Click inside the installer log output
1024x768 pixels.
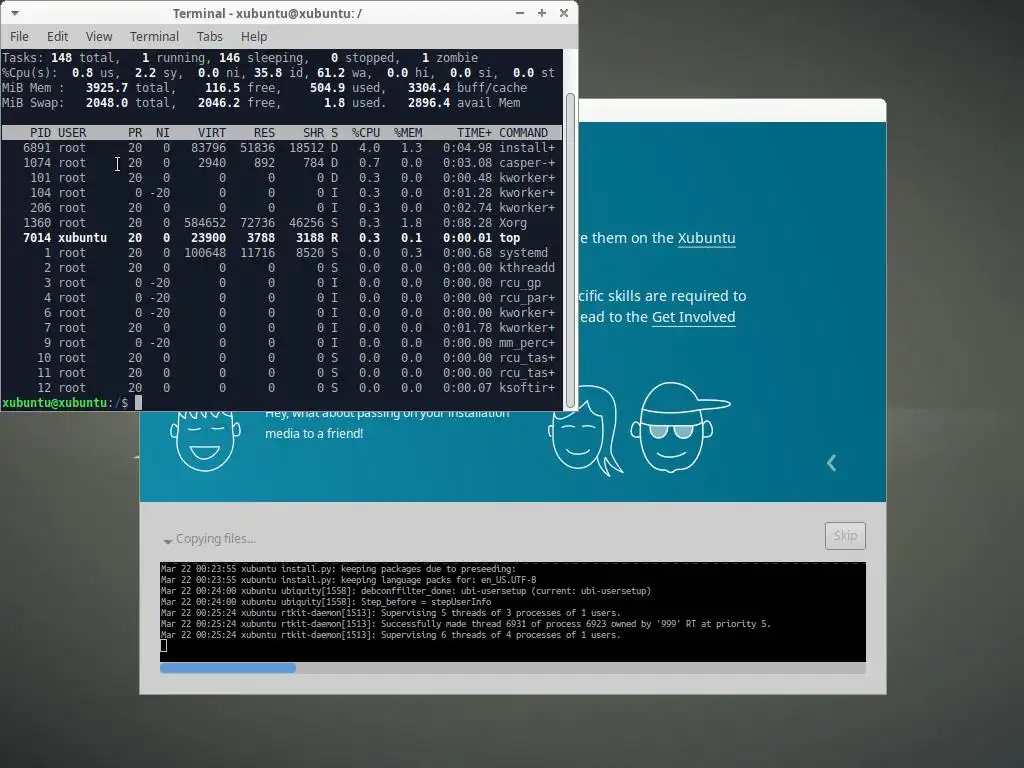[x=513, y=612]
